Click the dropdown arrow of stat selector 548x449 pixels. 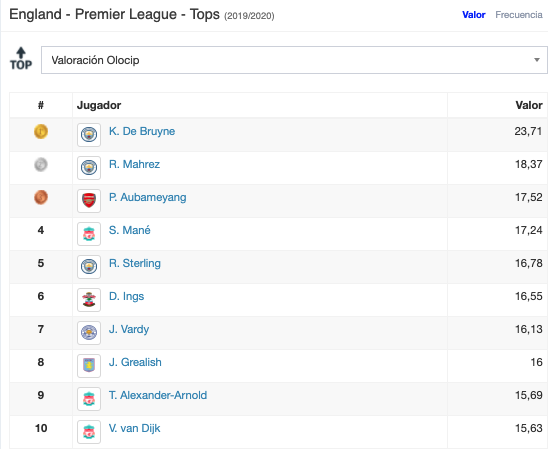point(537,60)
